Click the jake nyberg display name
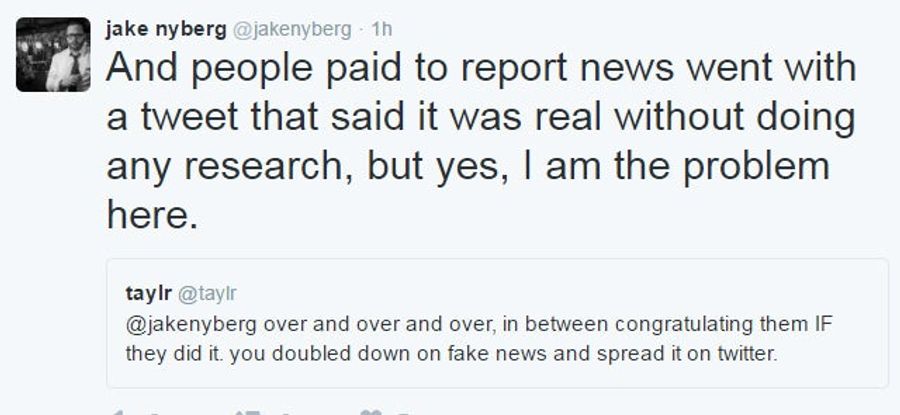This screenshot has width=900, height=415. [x=166, y=29]
